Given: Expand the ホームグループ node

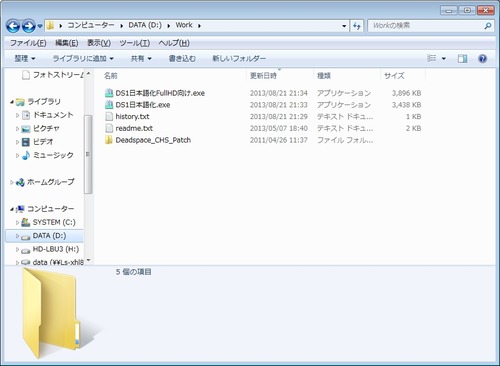Looking at the screenshot, I should click(12, 182).
